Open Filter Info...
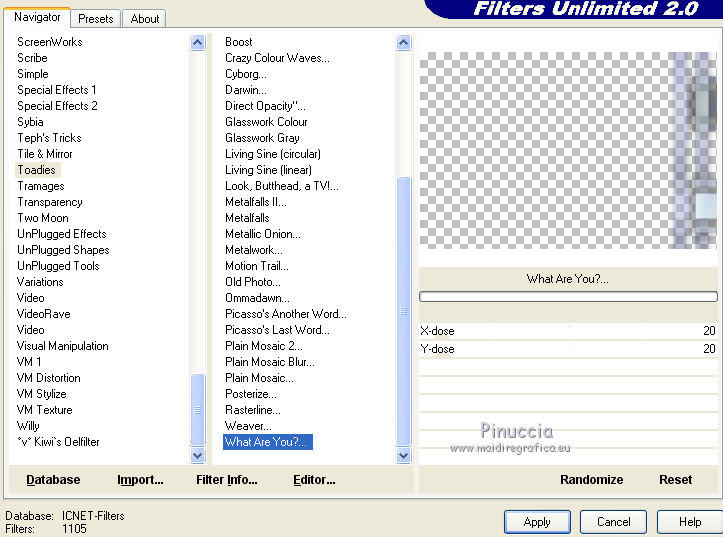 [226, 480]
